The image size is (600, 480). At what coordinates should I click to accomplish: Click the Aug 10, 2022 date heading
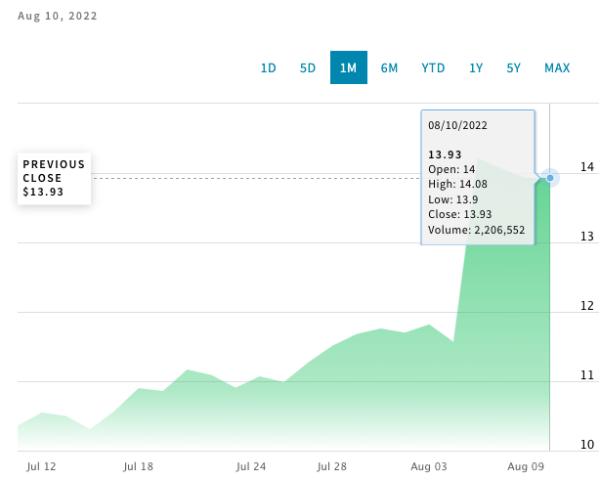[57, 16]
